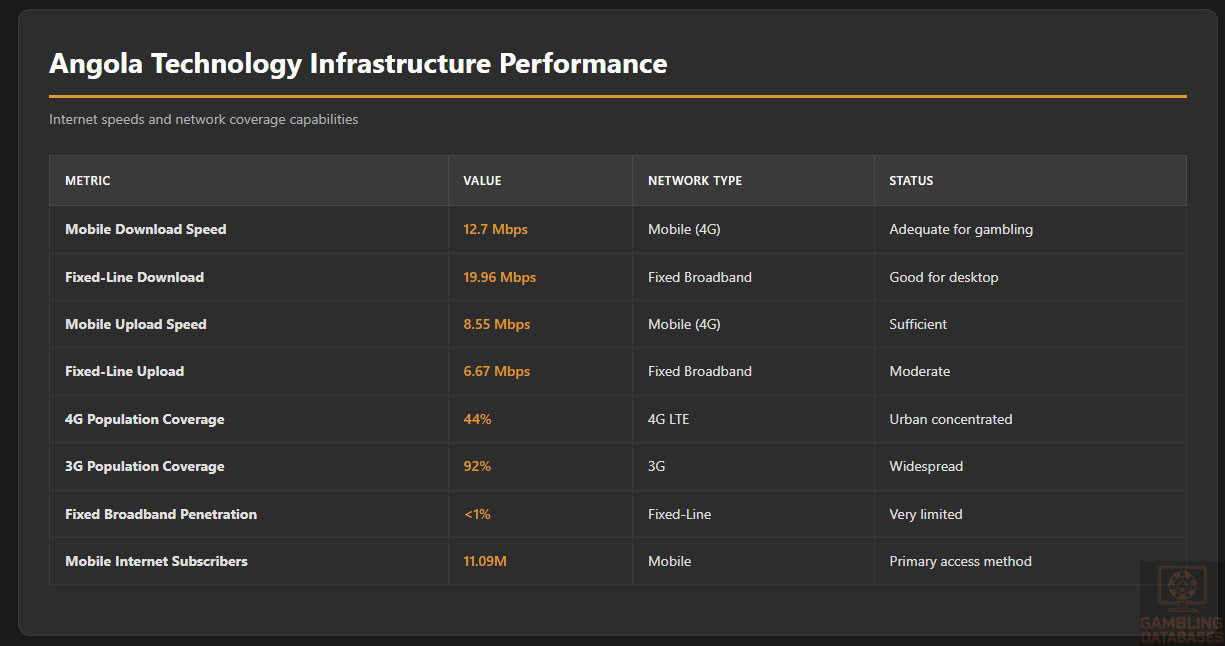Click the Metric column header
The width and height of the screenshot is (1225, 646).
pos(88,181)
